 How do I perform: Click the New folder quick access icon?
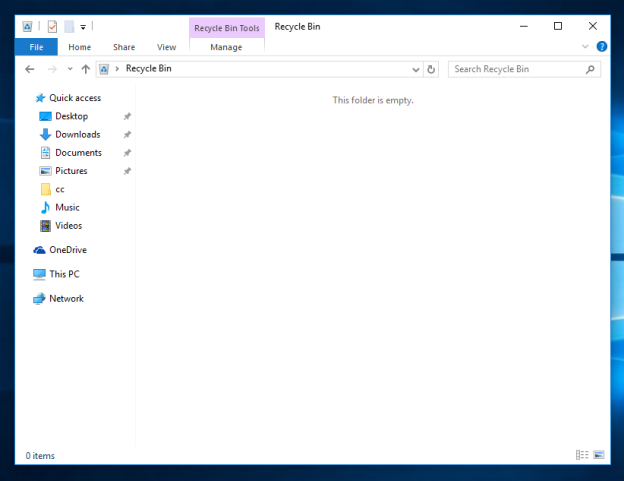[x=68, y=27]
